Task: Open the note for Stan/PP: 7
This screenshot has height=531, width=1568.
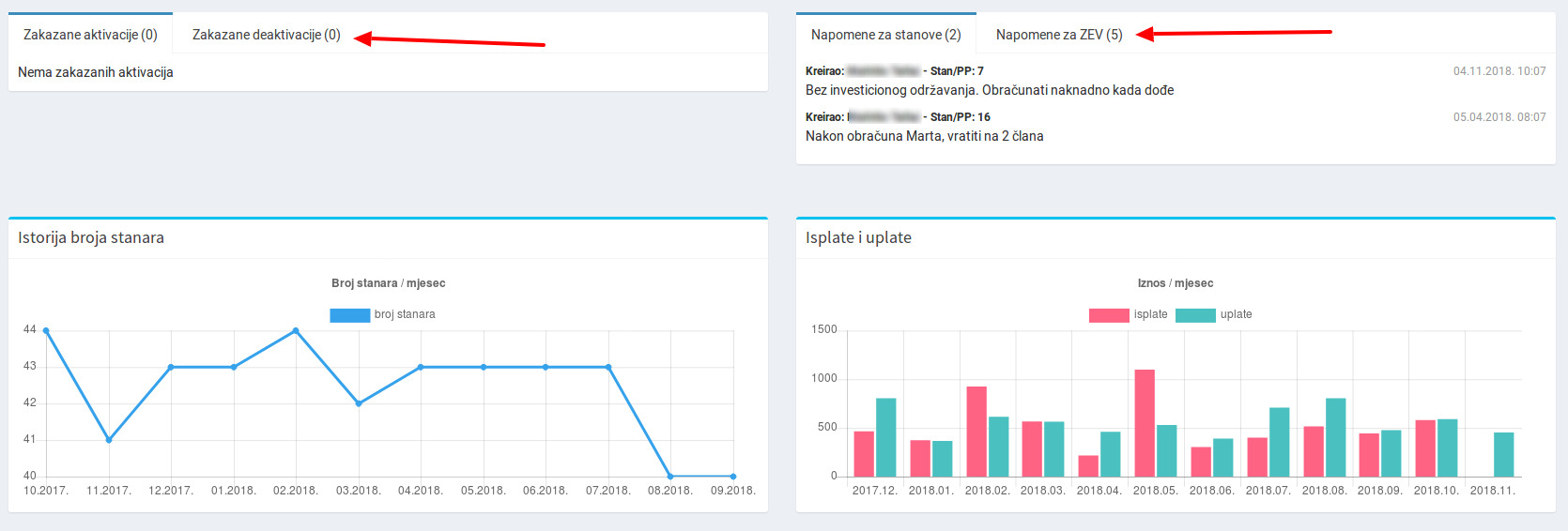Action: (x=989, y=90)
